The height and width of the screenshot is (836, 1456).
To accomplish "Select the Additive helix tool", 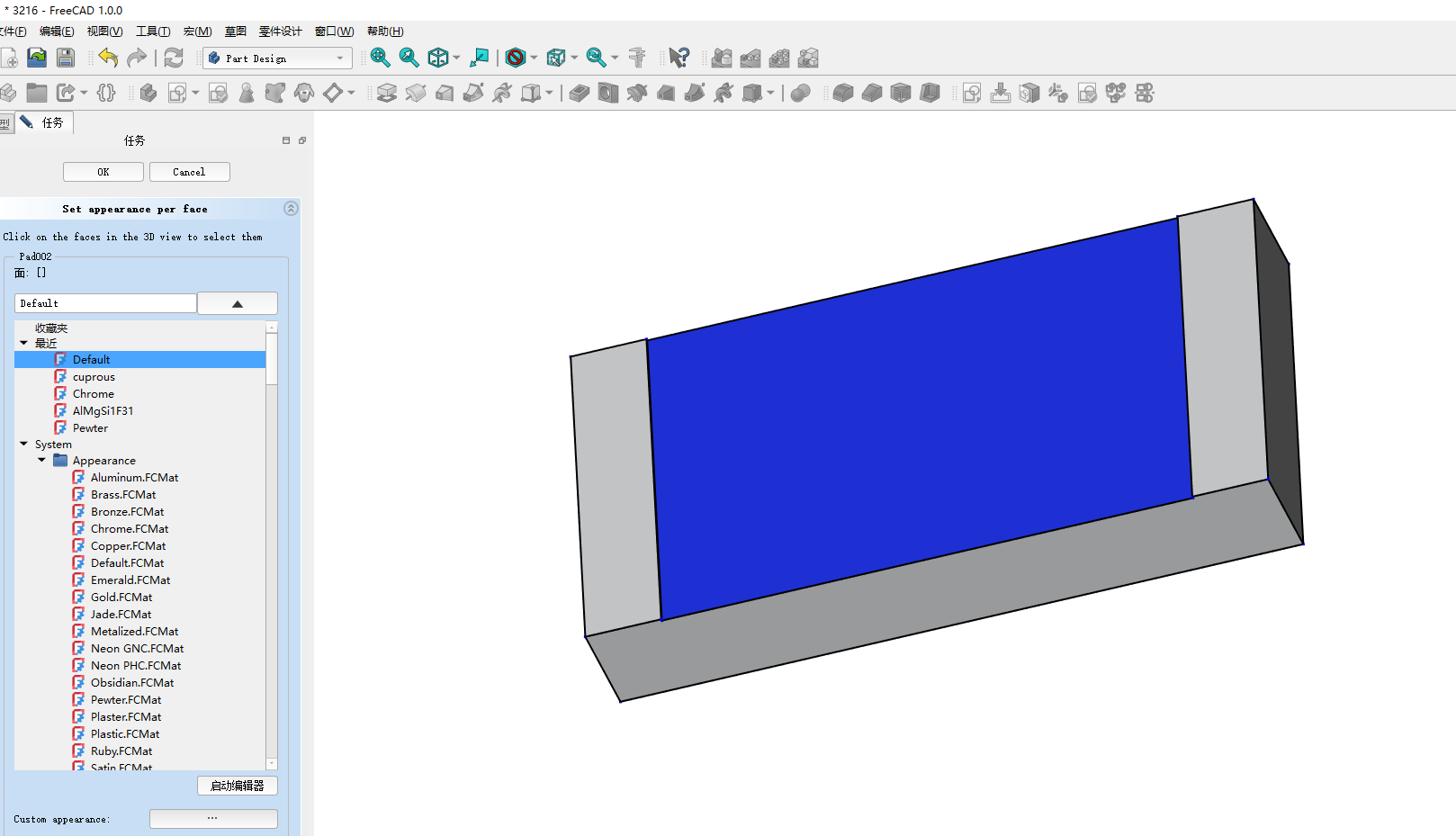I will (x=502, y=93).
